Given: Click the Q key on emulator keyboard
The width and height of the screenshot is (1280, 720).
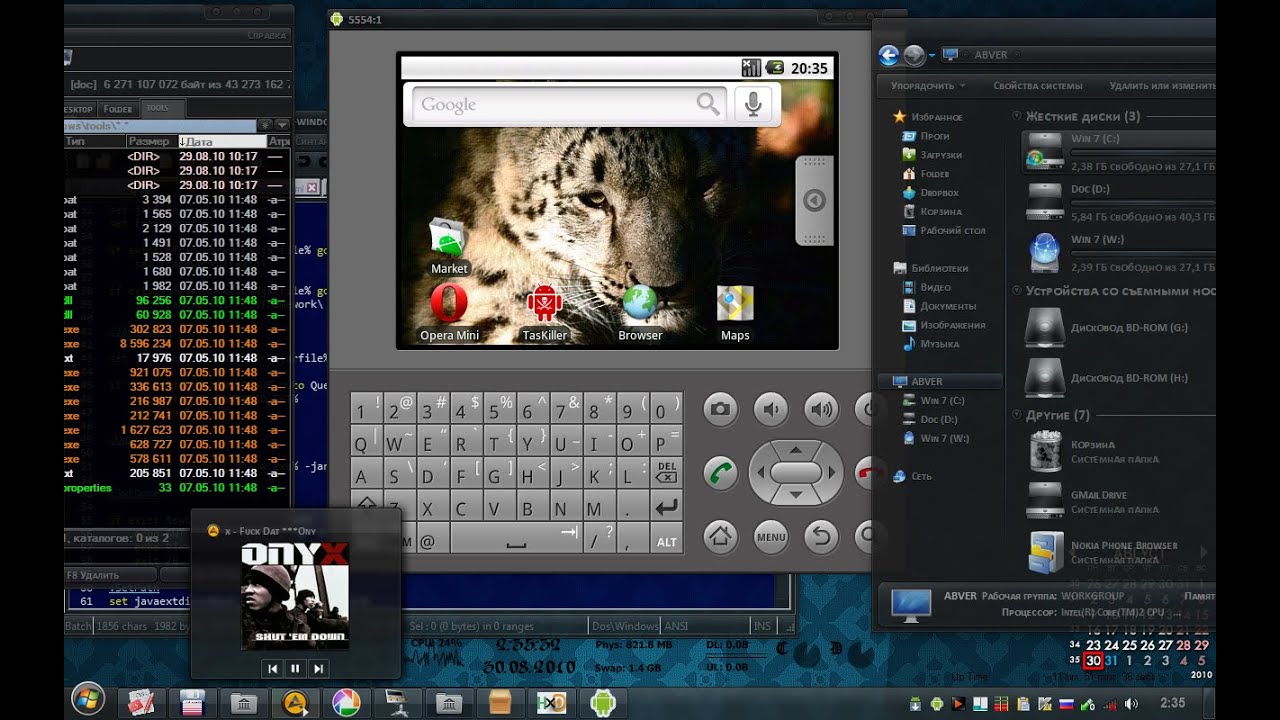Looking at the screenshot, I should 365,442.
